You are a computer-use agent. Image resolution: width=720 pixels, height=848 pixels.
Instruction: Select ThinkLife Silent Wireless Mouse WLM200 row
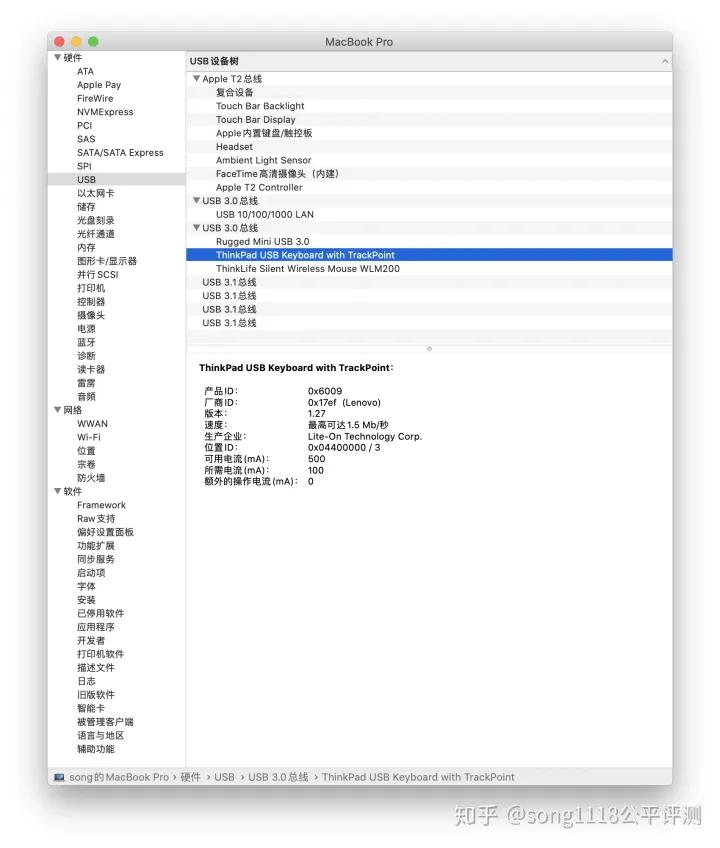[x=430, y=268]
